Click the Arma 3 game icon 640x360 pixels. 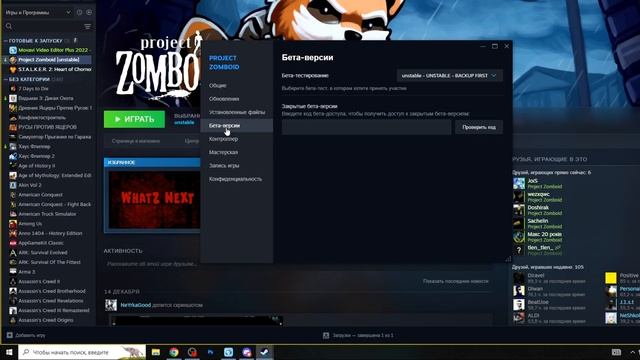13,272
